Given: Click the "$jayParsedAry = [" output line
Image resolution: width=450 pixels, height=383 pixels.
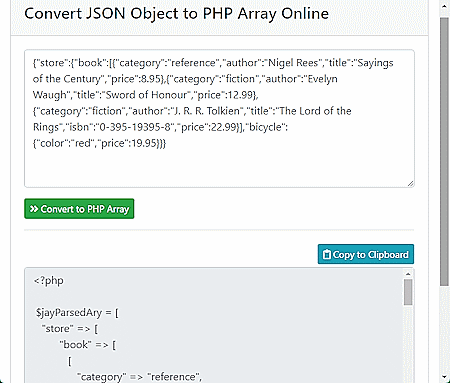Looking at the screenshot, I should [x=77, y=313].
